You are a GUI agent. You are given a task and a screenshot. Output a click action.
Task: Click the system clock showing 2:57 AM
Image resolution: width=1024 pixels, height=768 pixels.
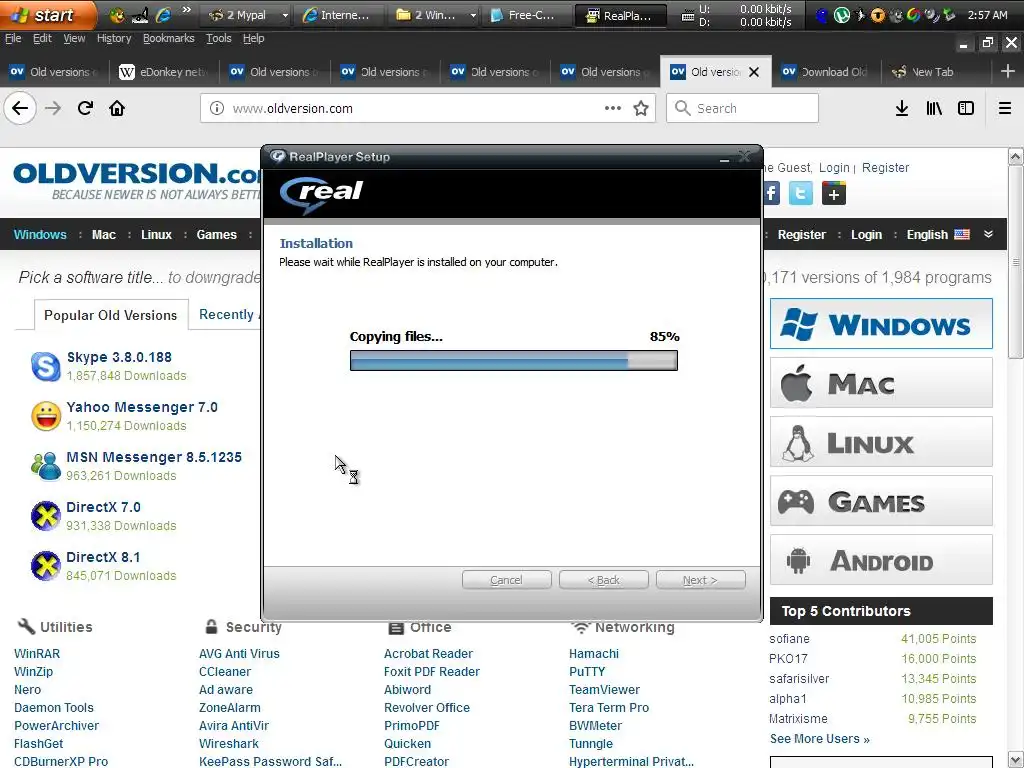click(x=987, y=15)
